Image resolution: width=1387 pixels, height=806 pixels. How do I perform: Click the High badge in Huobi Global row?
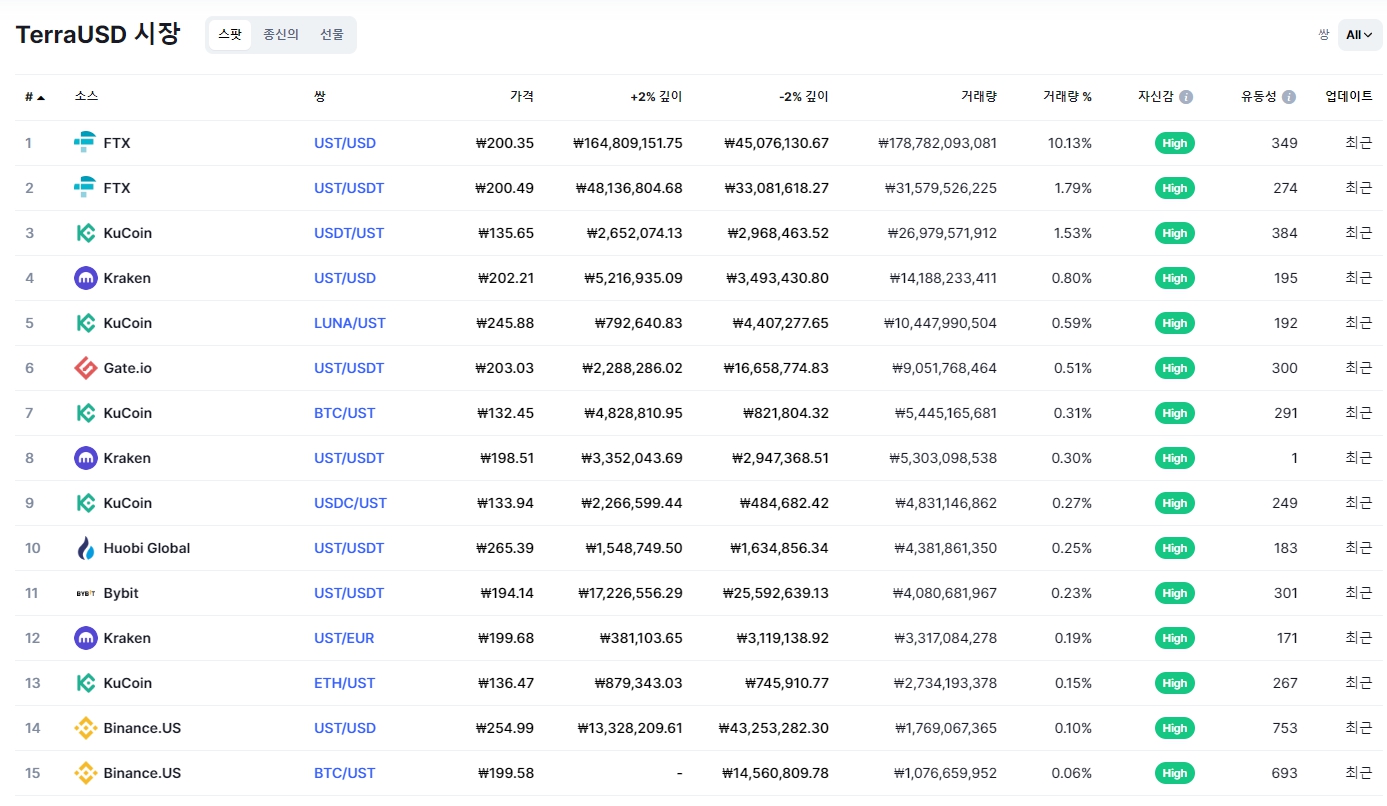(1175, 548)
